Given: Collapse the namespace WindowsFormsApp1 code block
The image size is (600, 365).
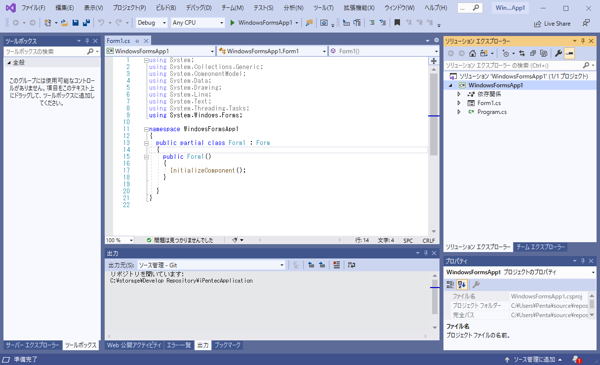Looking at the screenshot, I should 146,129.
